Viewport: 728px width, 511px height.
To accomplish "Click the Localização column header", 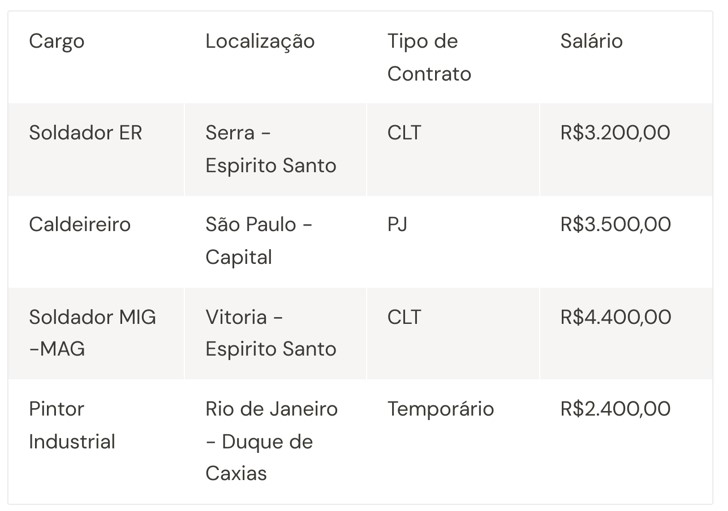I will [260, 41].
